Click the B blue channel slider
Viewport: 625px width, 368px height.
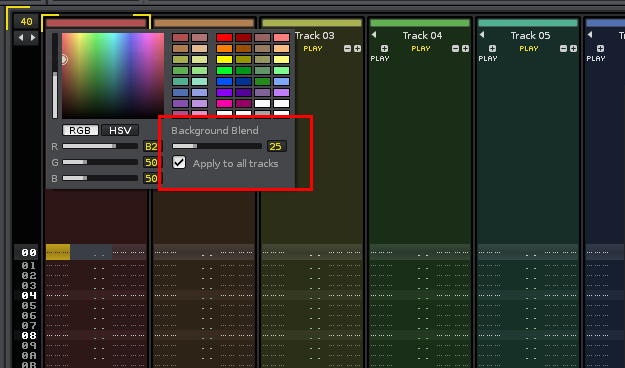click(100, 178)
